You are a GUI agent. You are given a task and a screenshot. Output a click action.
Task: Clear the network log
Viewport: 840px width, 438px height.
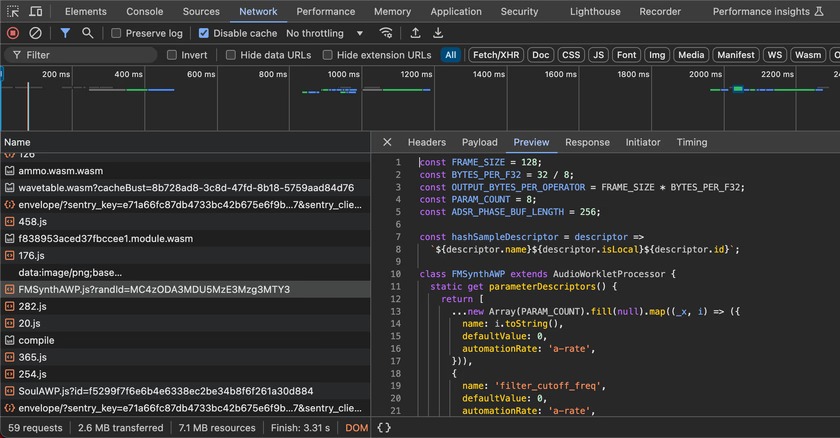[x=36, y=33]
